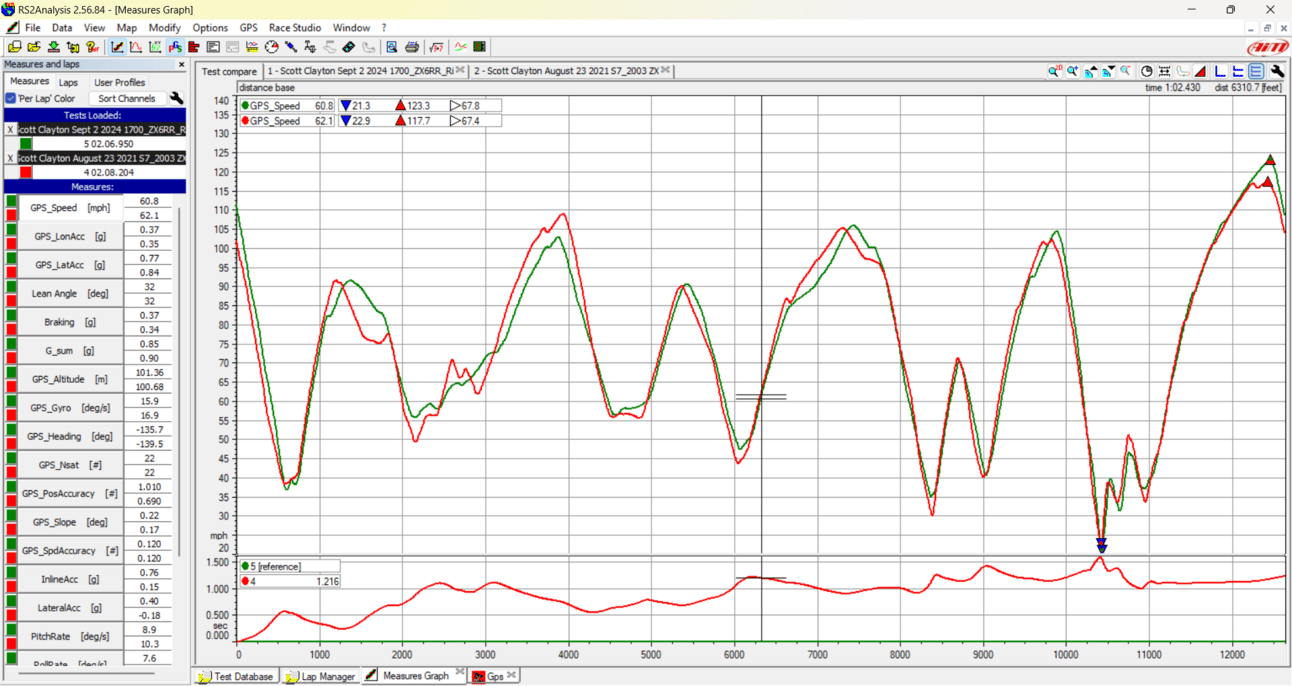Image resolution: width=1292 pixels, height=686 pixels.
Task: Remove the August 23 2021 test with X
Action: (10, 158)
